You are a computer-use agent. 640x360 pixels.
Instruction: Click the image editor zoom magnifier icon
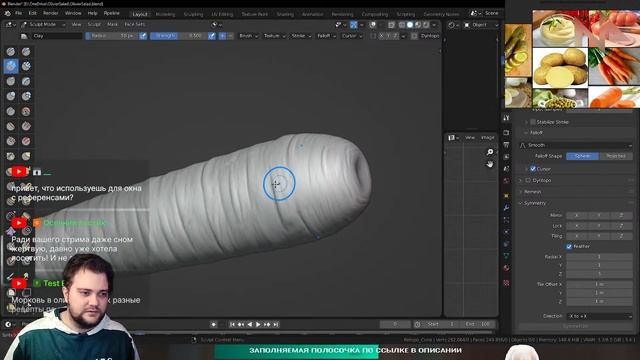(x=490, y=152)
